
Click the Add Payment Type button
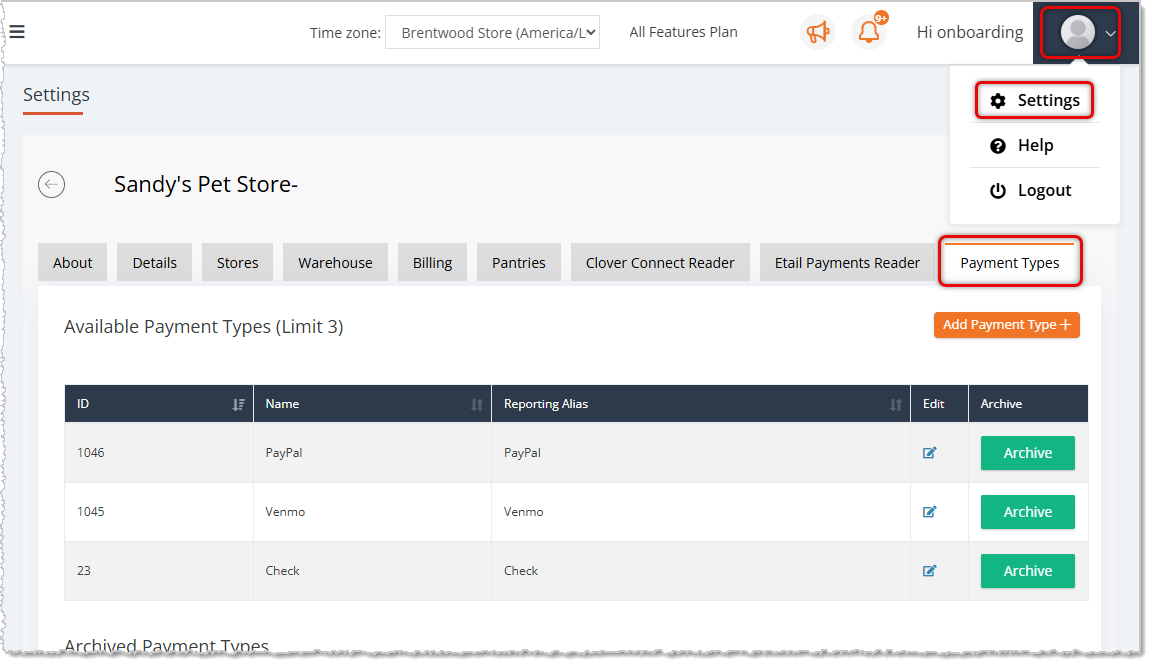click(x=1006, y=325)
